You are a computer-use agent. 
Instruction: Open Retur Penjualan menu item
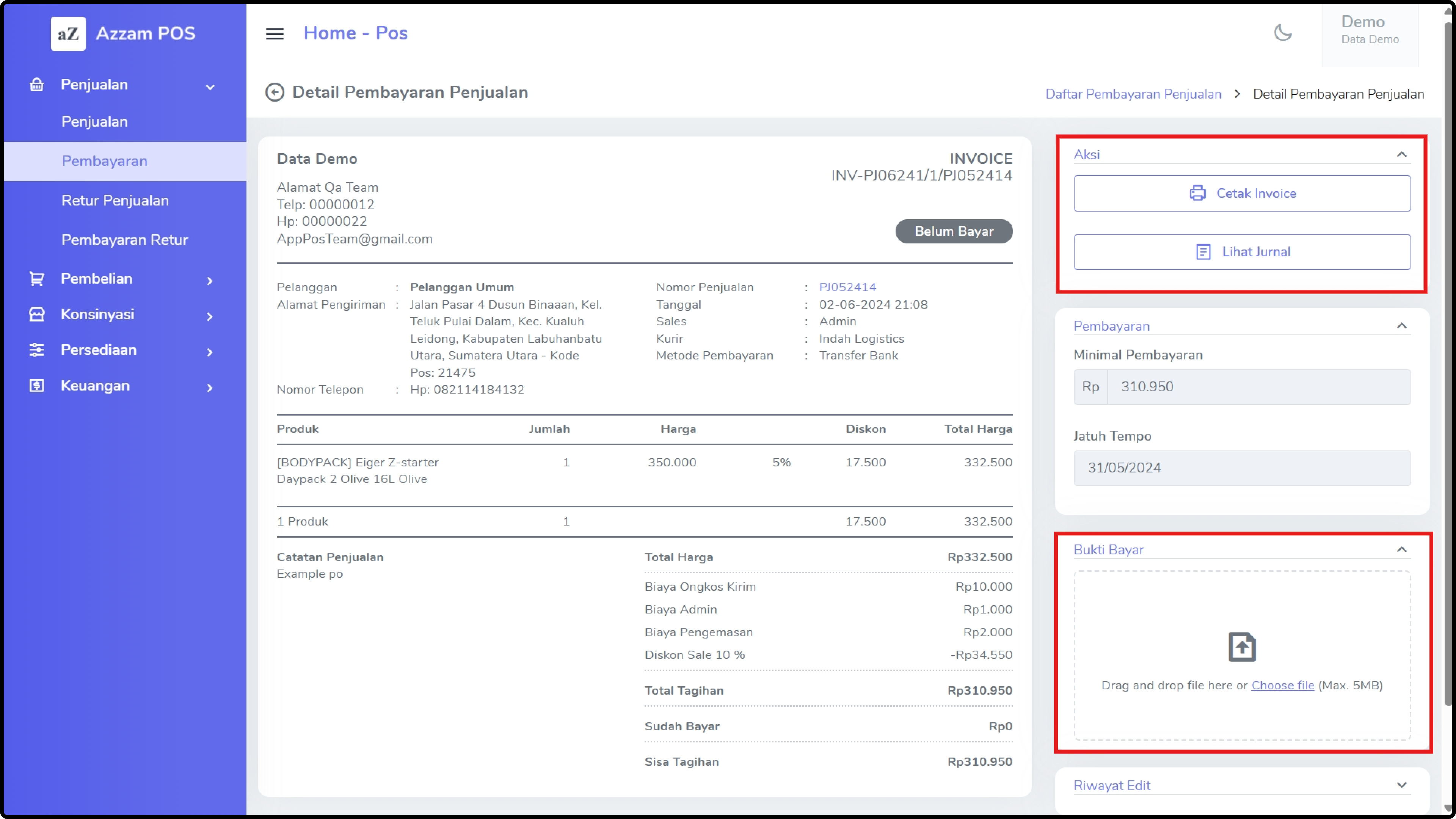pyautogui.click(x=115, y=200)
